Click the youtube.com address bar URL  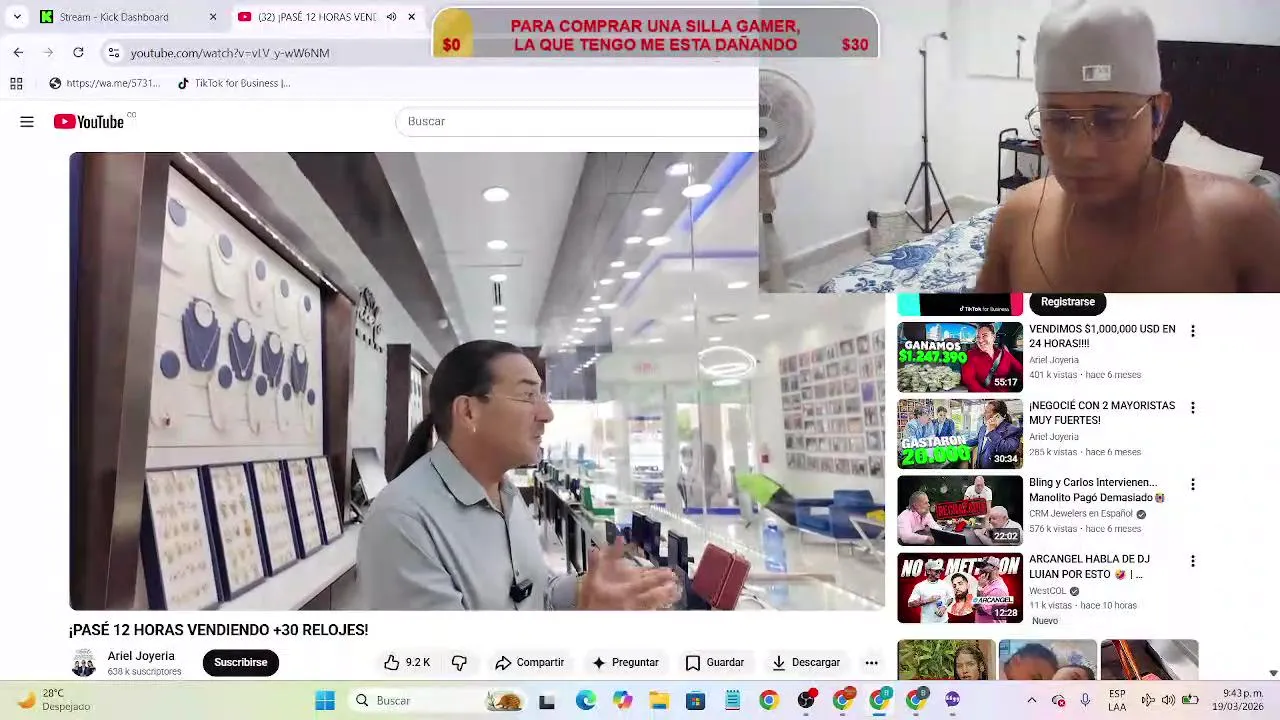click(x=229, y=53)
